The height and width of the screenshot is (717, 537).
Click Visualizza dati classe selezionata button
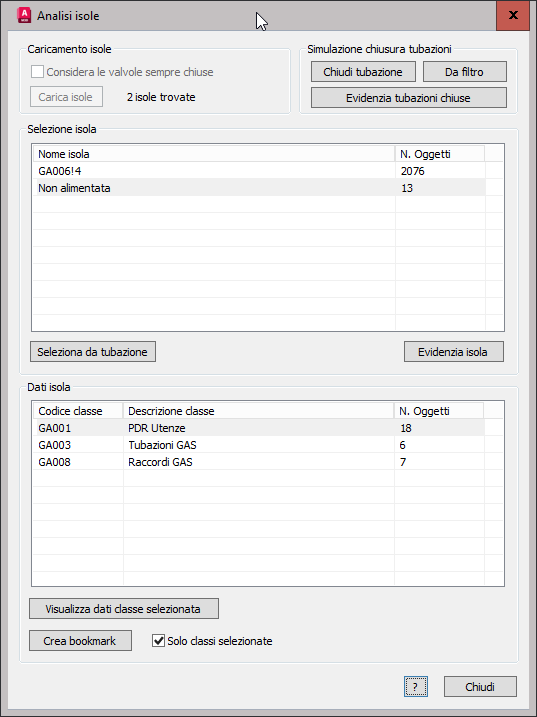click(x=124, y=609)
